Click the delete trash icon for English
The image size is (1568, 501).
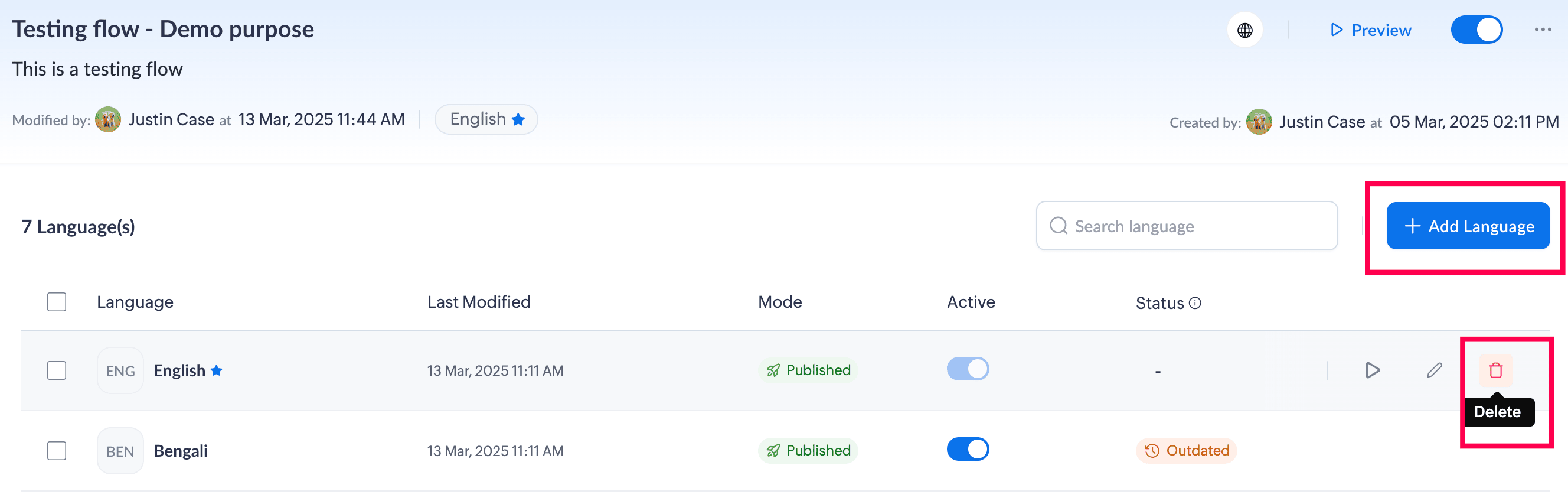pyautogui.click(x=1495, y=370)
